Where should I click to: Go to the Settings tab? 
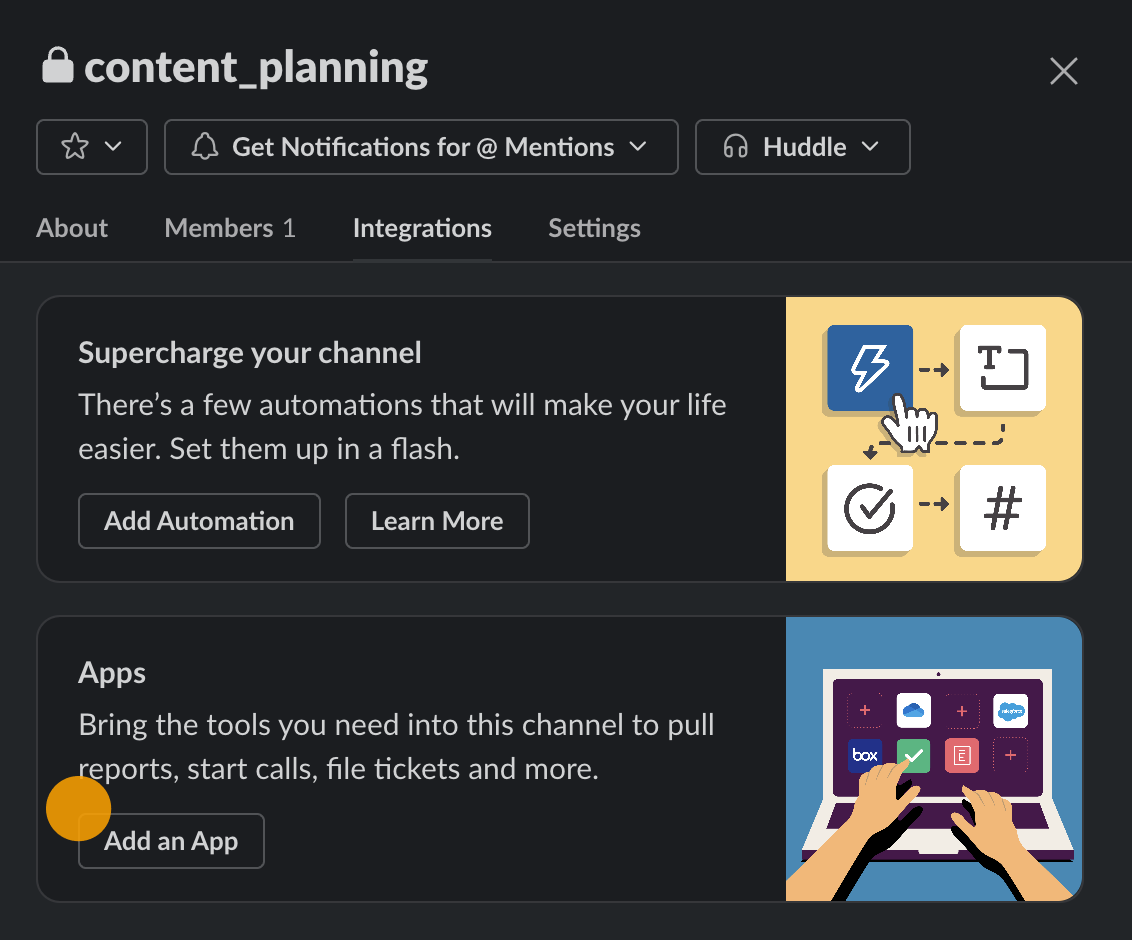tap(594, 228)
